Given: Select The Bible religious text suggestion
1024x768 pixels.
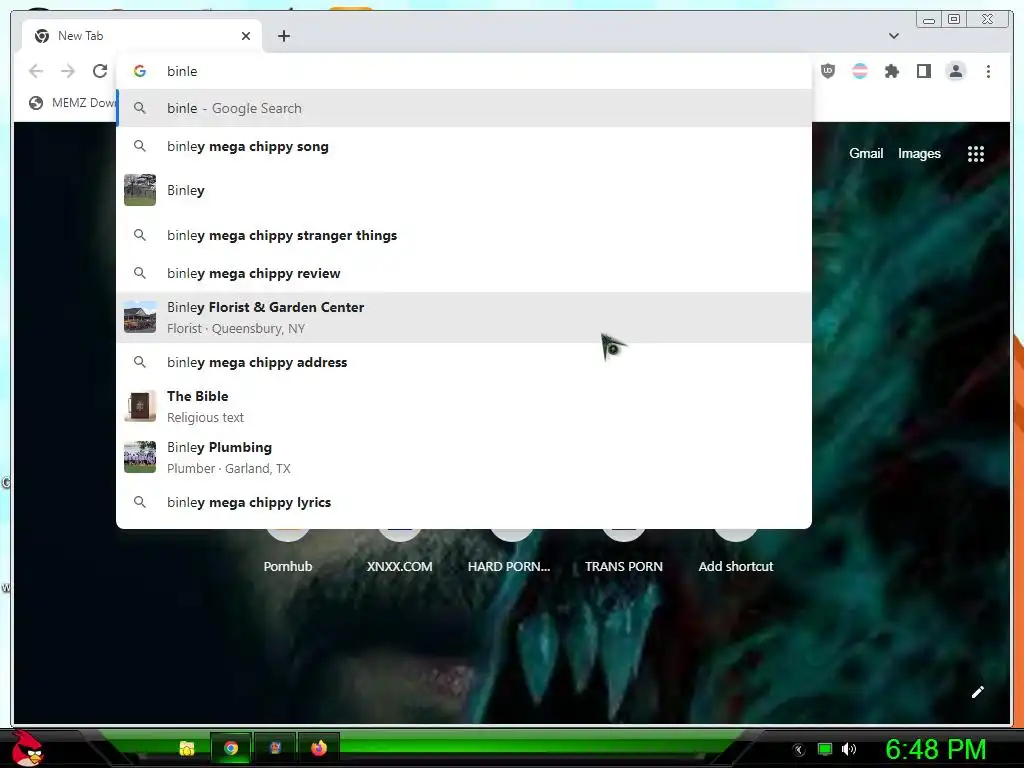Looking at the screenshot, I should point(464,406).
